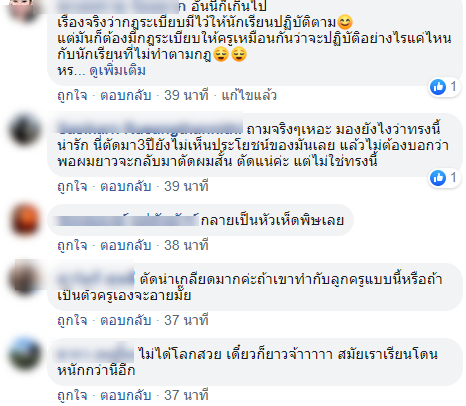Open orange avatar of mushroom-head commenter
This screenshot has width=466, height=406.
[25, 221]
